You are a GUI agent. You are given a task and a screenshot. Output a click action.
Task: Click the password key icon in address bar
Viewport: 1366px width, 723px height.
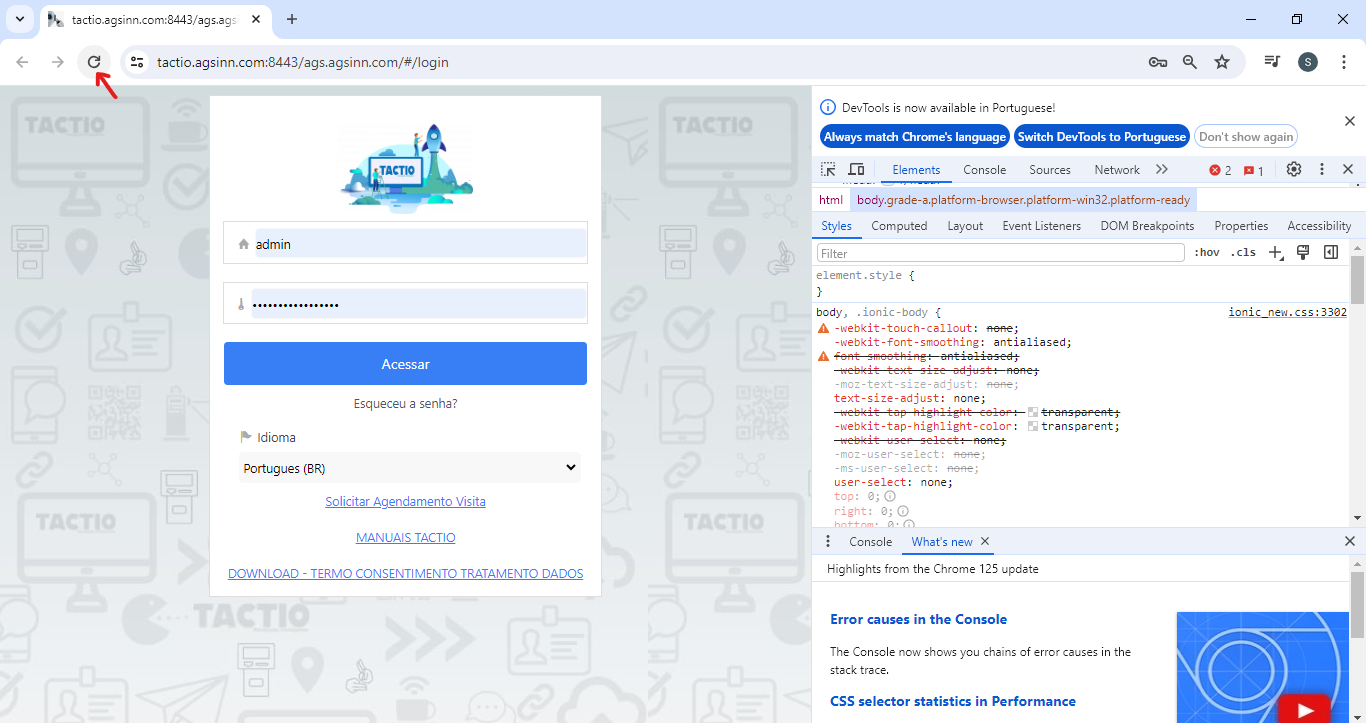tap(1158, 62)
